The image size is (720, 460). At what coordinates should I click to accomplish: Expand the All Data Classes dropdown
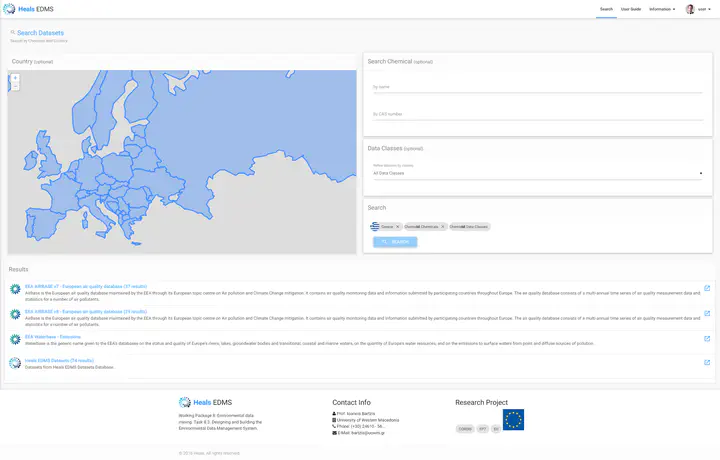(x=538, y=173)
